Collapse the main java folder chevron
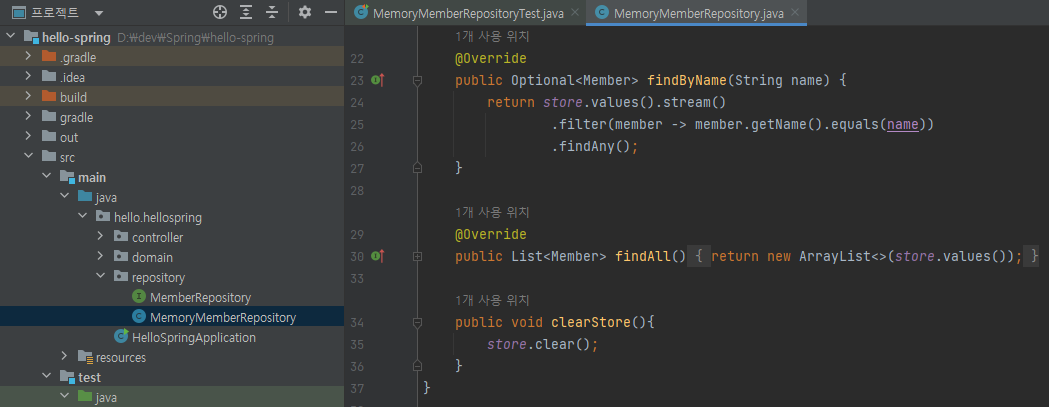This screenshot has height=407, width=1049. click(x=64, y=197)
